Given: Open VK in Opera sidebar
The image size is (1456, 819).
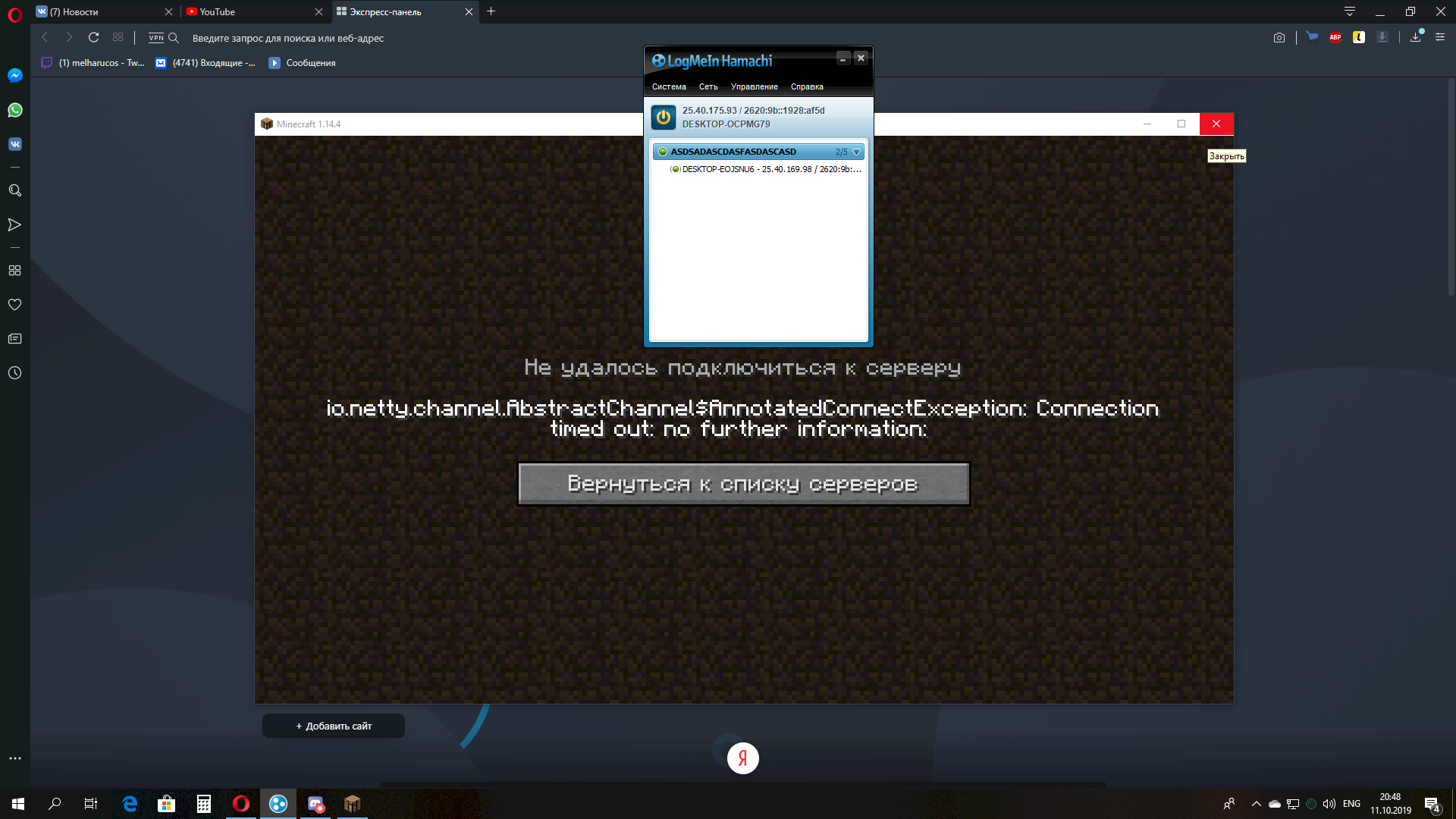Looking at the screenshot, I should (14, 144).
